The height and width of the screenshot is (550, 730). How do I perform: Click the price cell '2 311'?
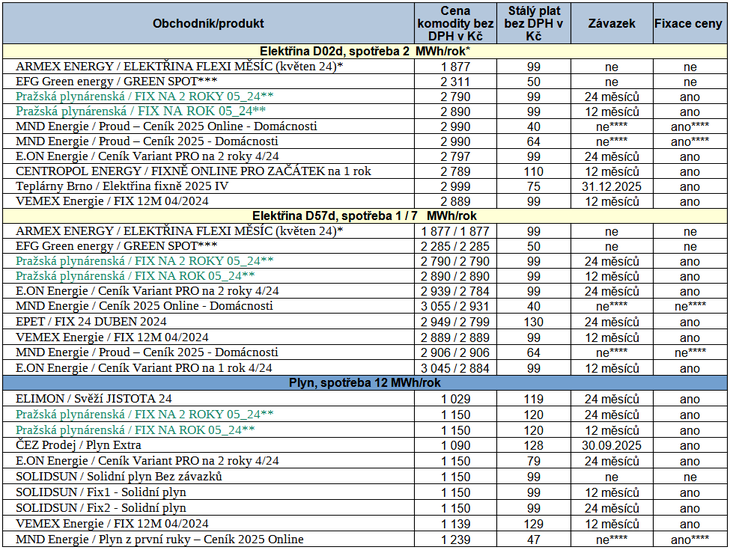coord(455,82)
